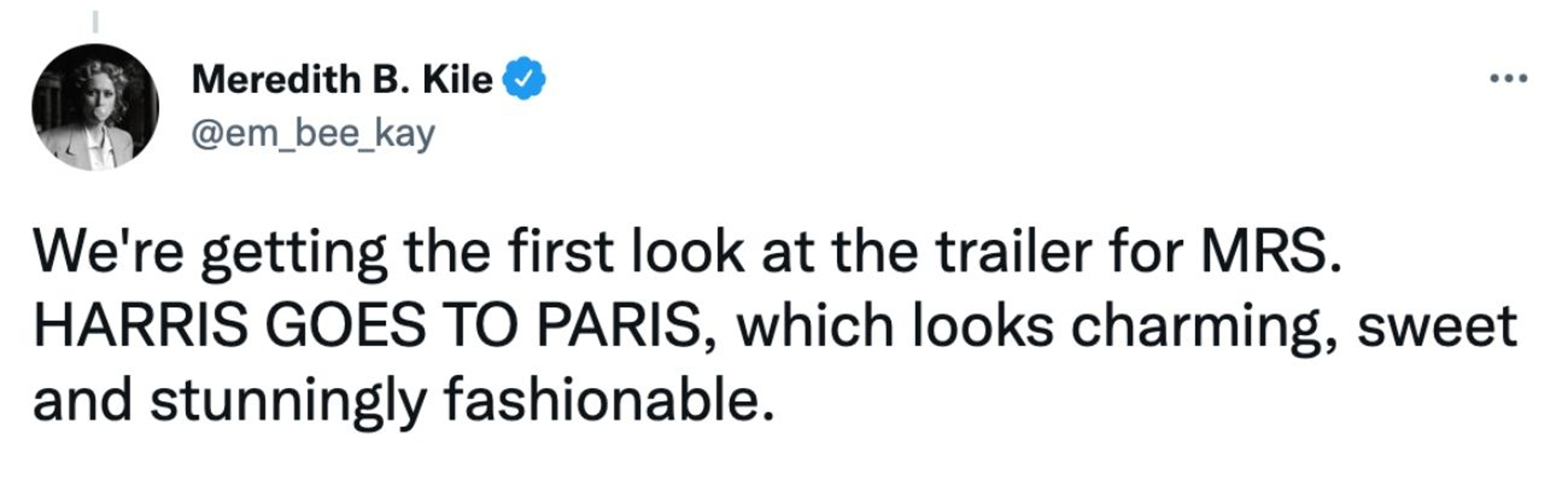Open the @em_bee_kay handle link
Viewport: 1568px width, 481px height.
click(x=314, y=133)
